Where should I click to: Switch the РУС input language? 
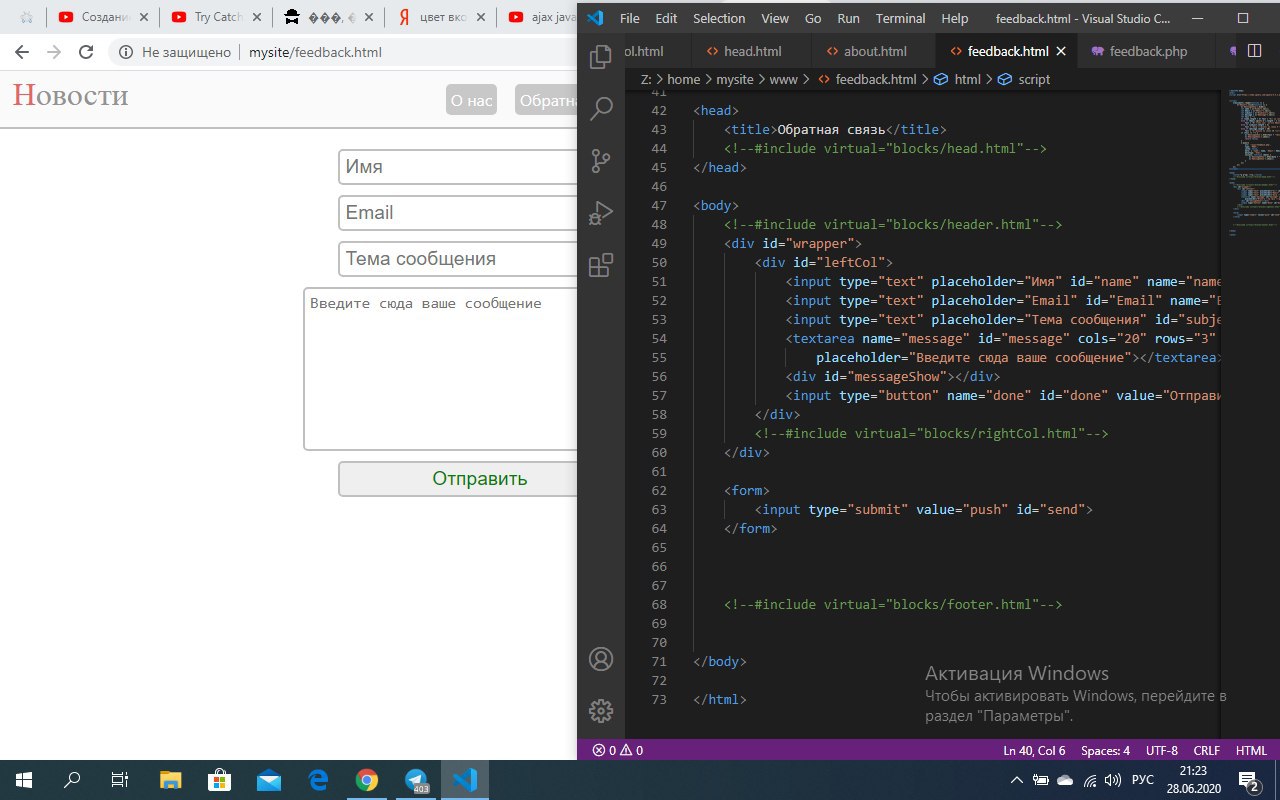pyautogui.click(x=1143, y=780)
